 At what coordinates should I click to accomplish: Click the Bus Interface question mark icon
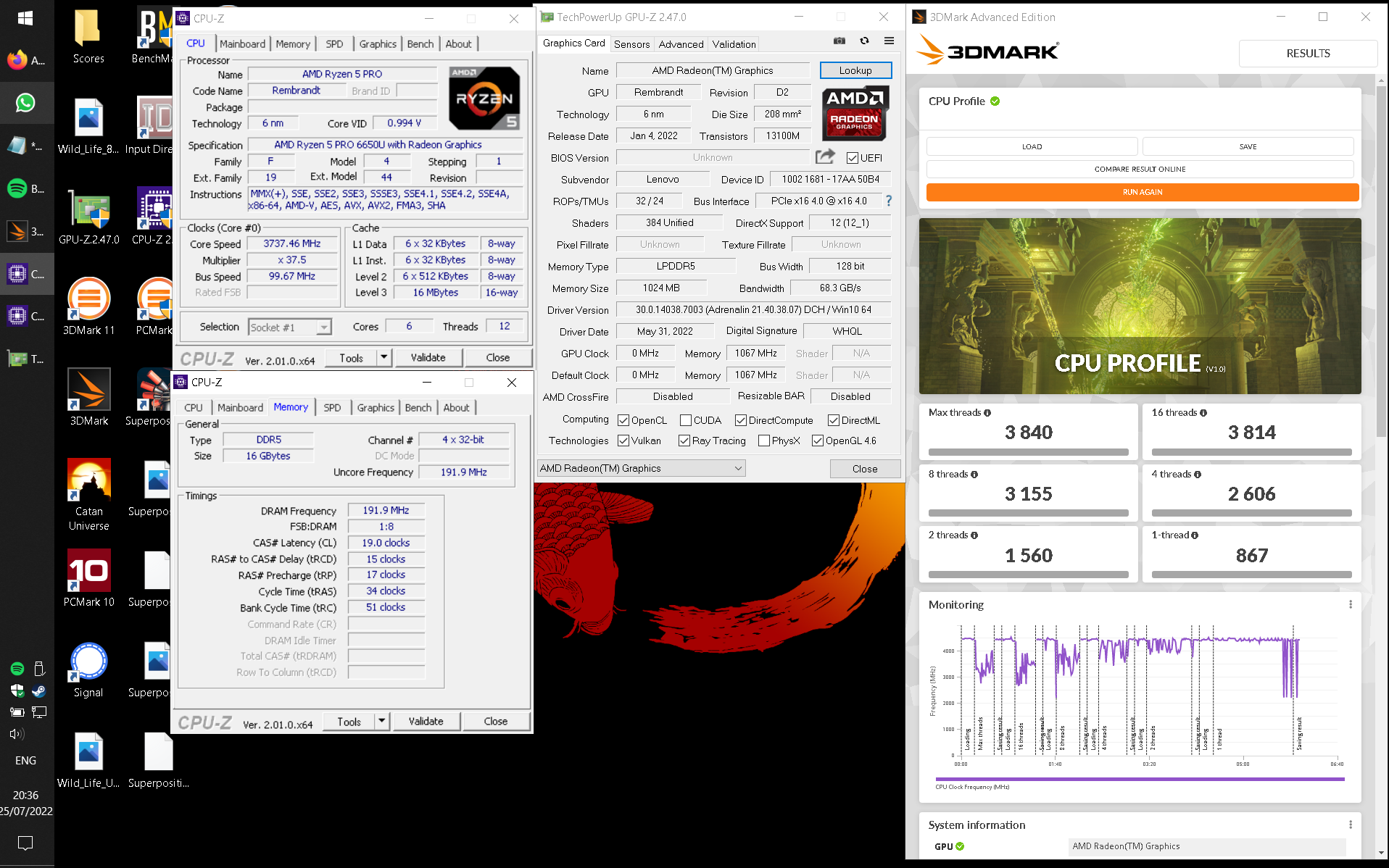pyautogui.click(x=888, y=201)
